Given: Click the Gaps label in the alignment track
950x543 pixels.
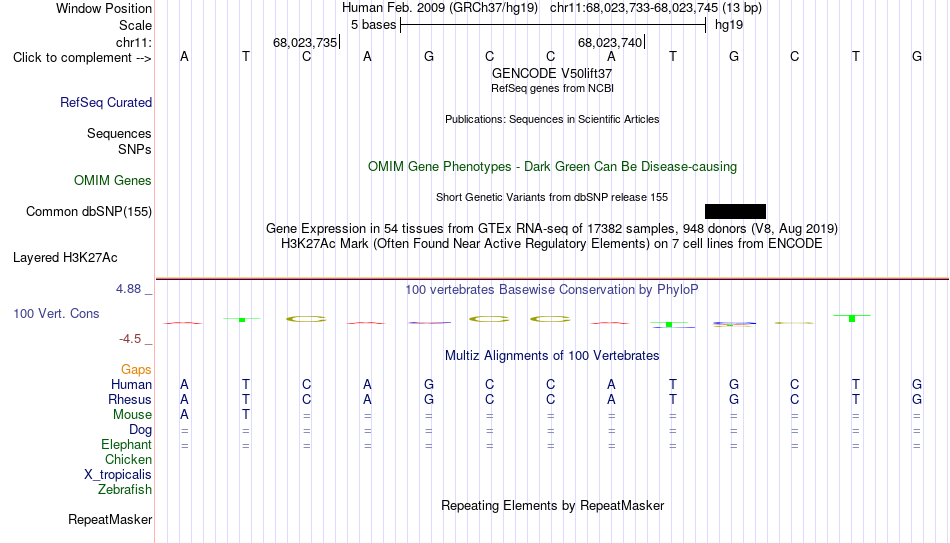Looking at the screenshot, I should (136, 370).
